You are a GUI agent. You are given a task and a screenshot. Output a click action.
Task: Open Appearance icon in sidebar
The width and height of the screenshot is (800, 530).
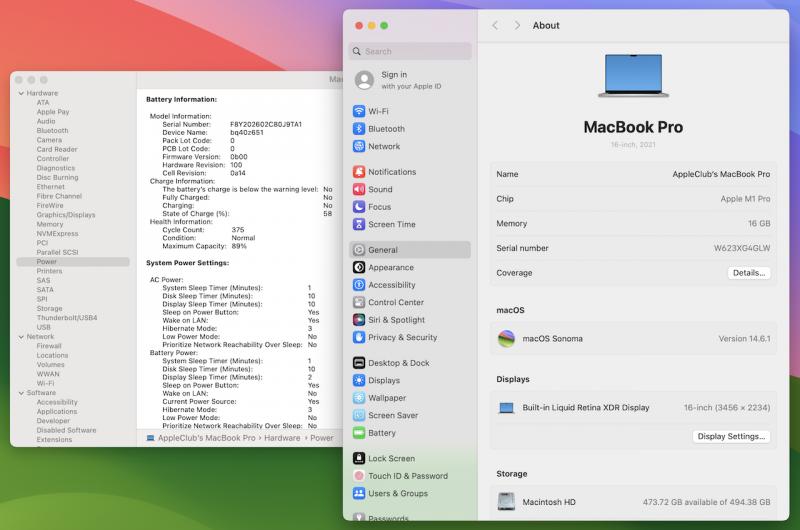tap(359, 267)
